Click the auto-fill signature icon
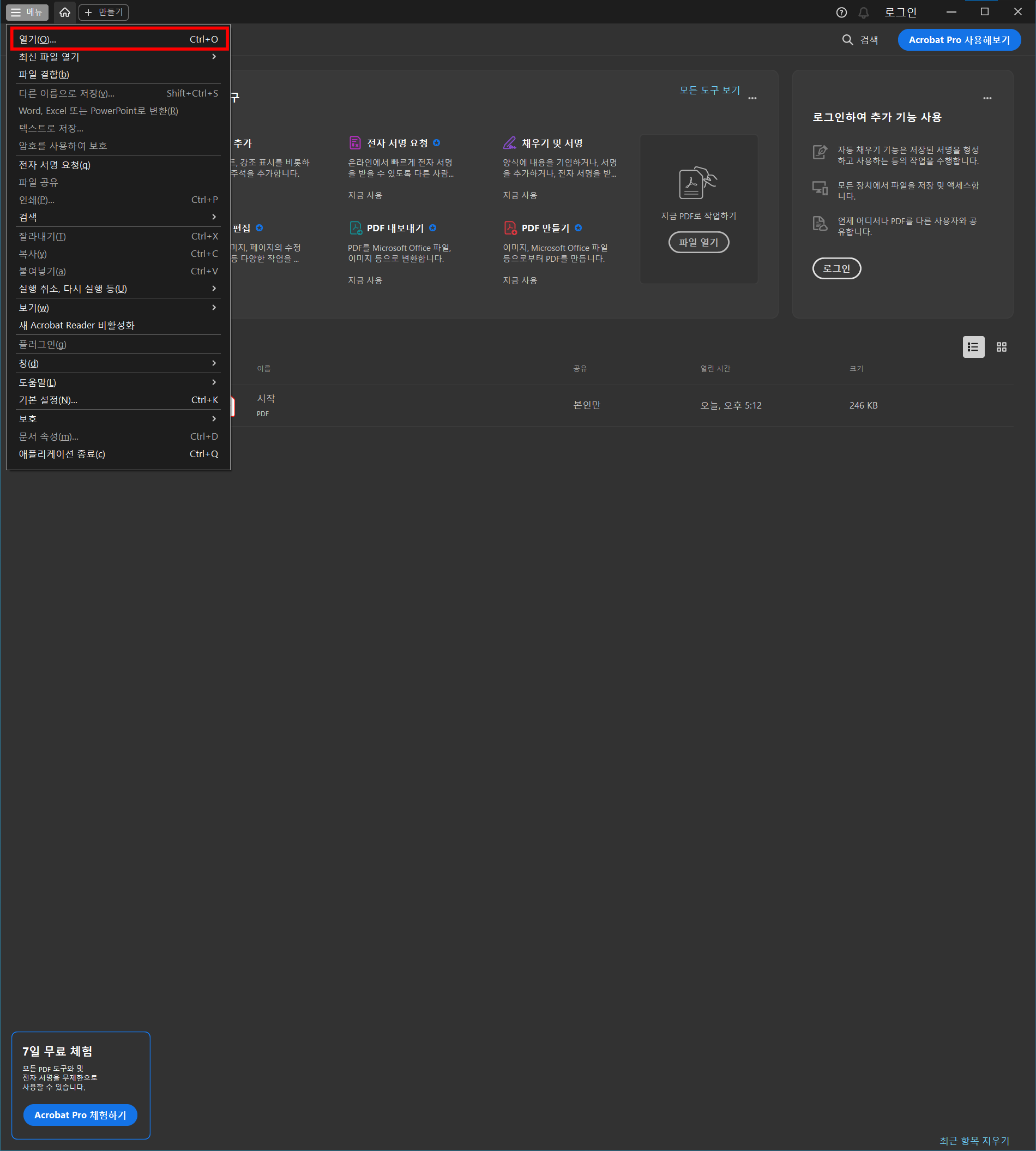This screenshot has height=1151, width=1036. (x=820, y=152)
